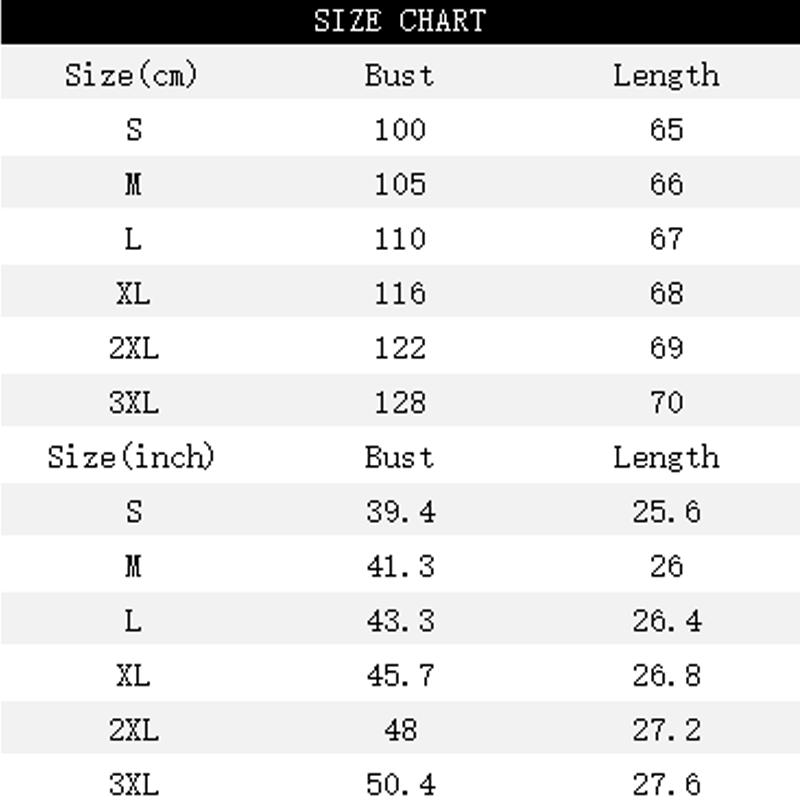The height and width of the screenshot is (800, 800).
Task: Click the length value 26.8
Action: [665, 676]
